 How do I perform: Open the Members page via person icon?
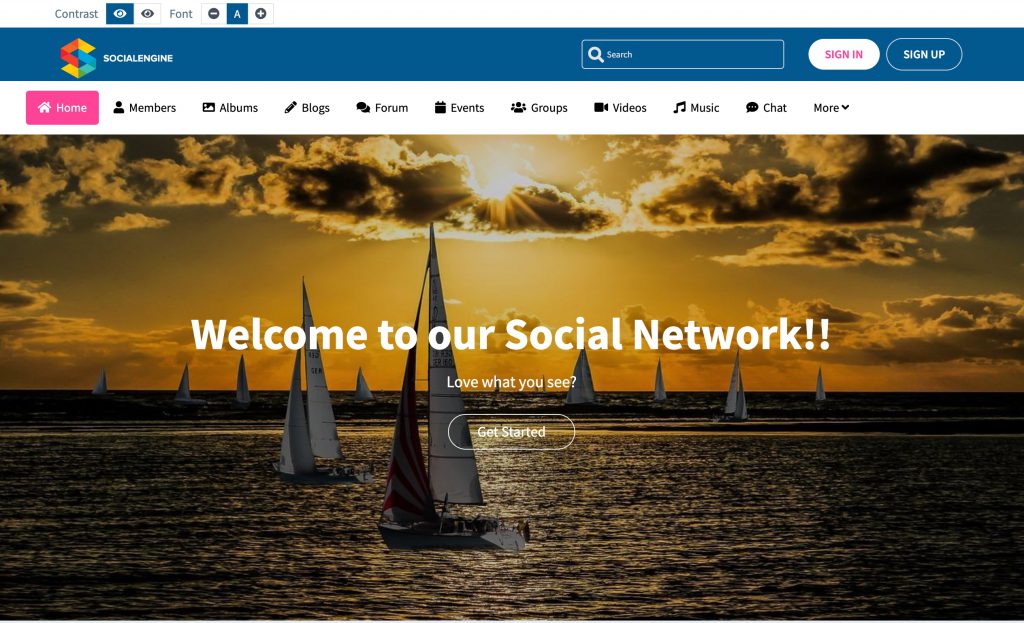[x=118, y=107]
